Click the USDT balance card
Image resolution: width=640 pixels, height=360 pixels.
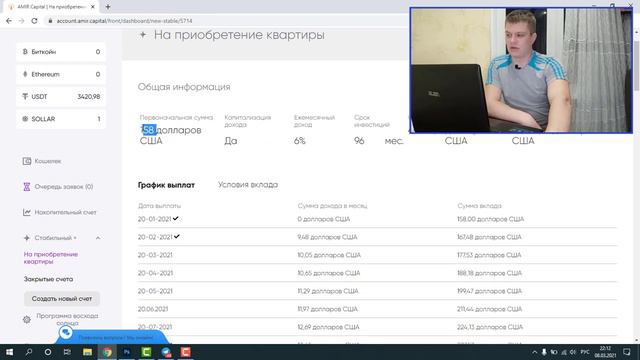[61, 97]
